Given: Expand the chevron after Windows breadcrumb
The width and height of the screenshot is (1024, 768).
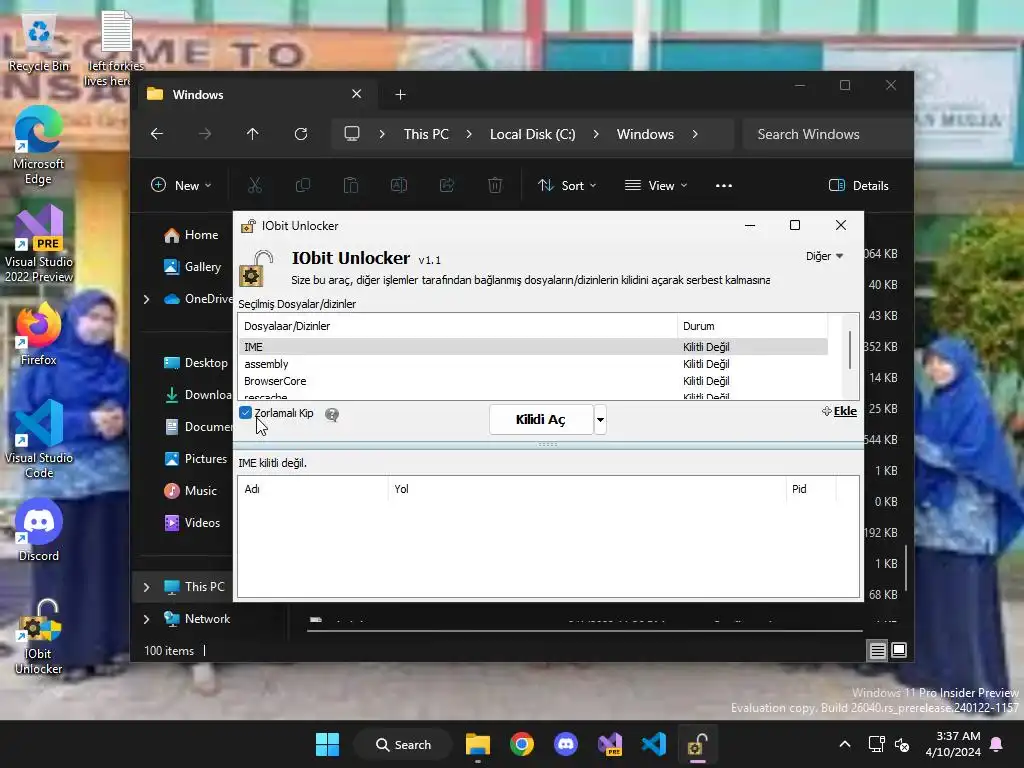Looking at the screenshot, I should (695, 134).
